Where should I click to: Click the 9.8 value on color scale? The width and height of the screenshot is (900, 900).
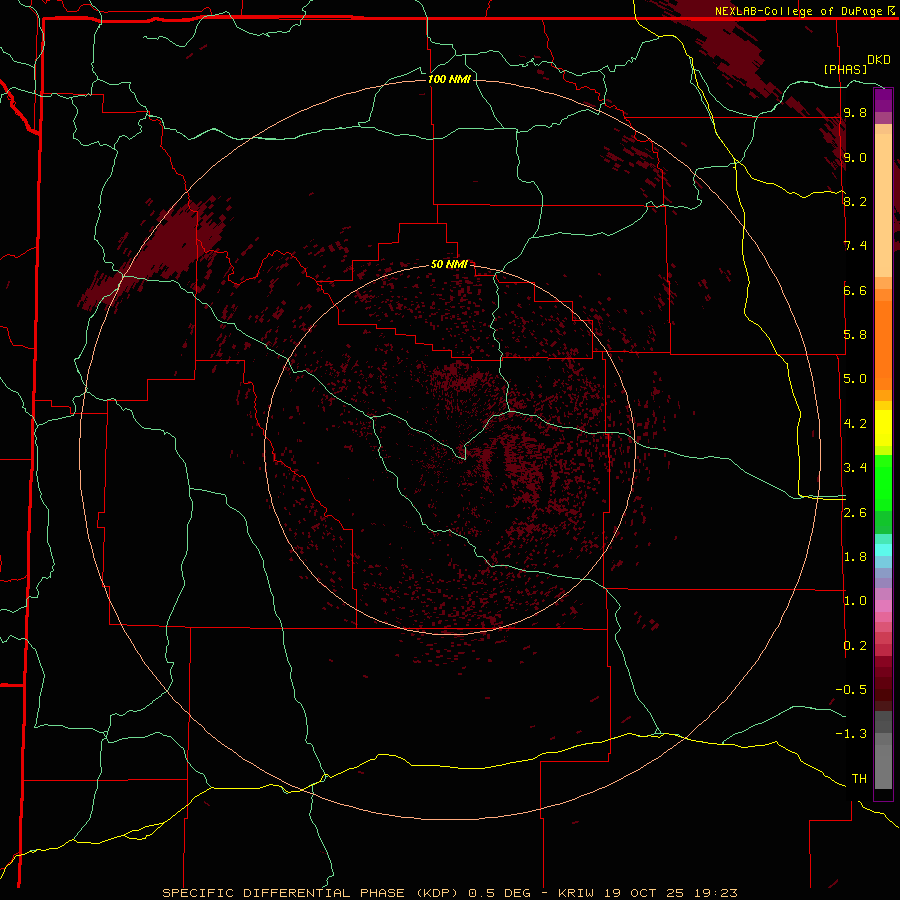855,112
